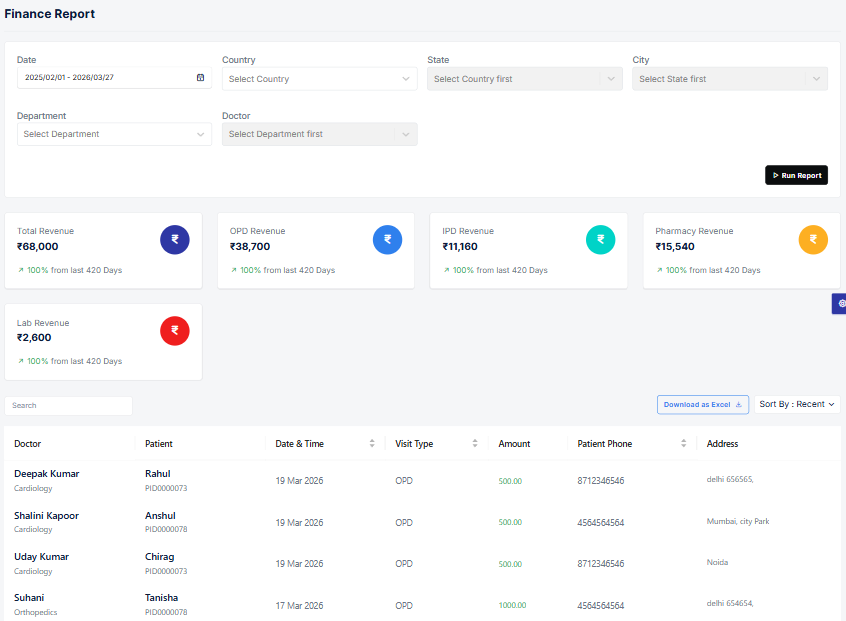Screen dimensions: 846x621
Task: Click the Total Revenue rupee icon
Action: [x=175, y=239]
